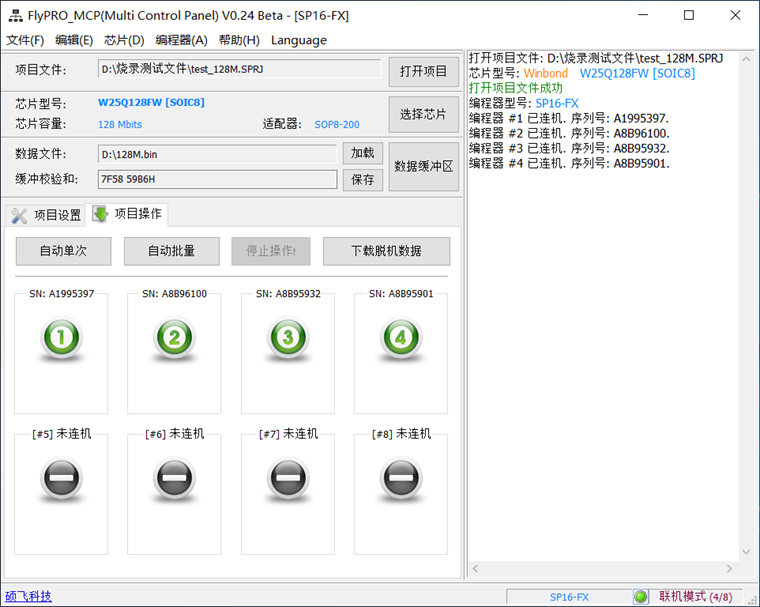Image resolution: width=760 pixels, height=607 pixels.
Task: Click green programmer #2 icon
Action: pyautogui.click(x=174, y=338)
